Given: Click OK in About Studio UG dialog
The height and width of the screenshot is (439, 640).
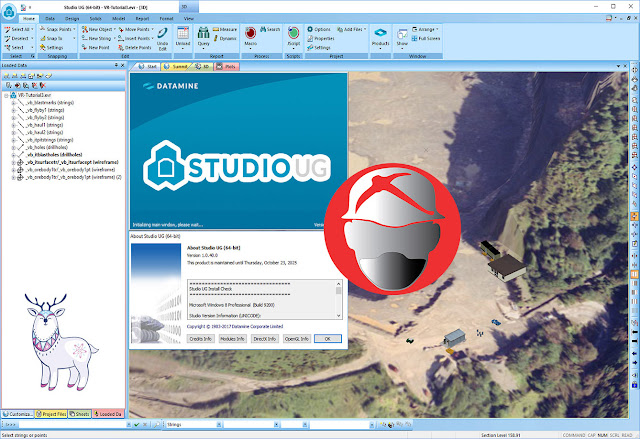Looking at the screenshot, I should click(328, 339).
